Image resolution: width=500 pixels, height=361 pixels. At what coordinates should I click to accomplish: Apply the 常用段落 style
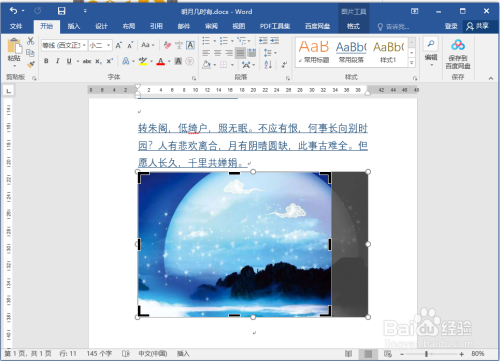coord(351,52)
